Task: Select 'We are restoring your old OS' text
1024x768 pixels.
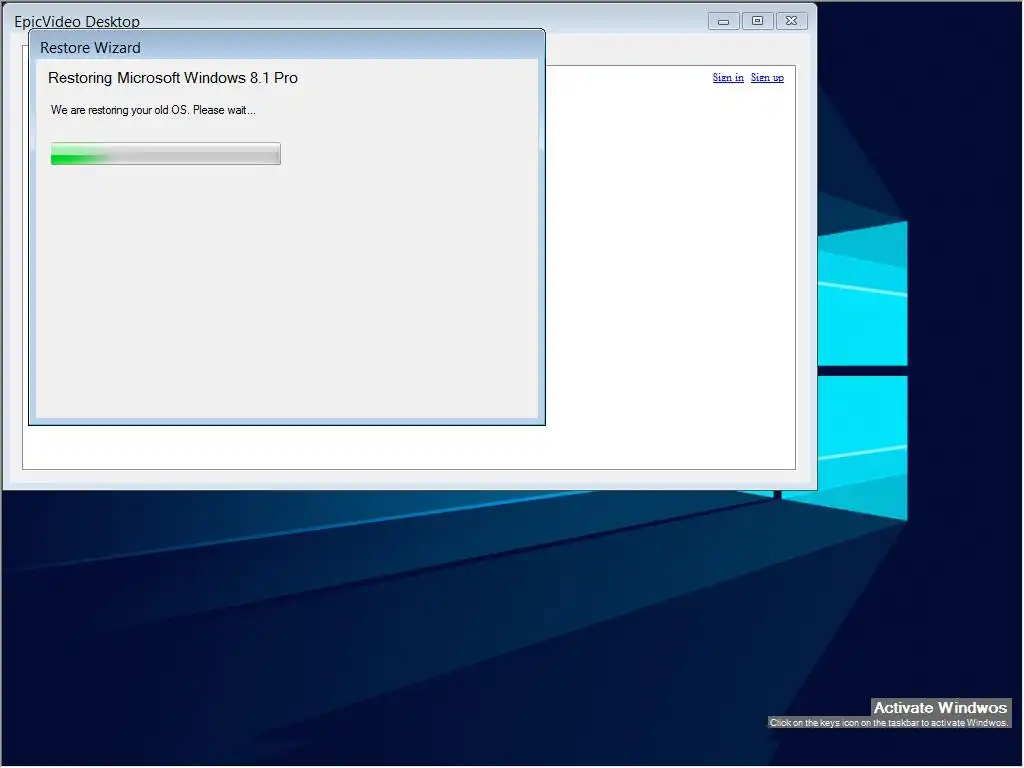Action: click(x=120, y=110)
